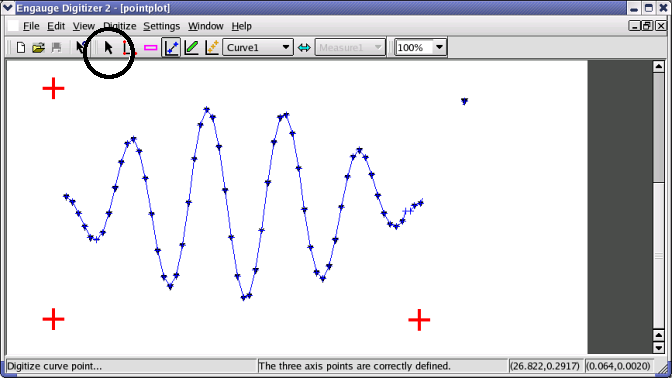Click the cyan measure arrows icon
This screenshot has height=378, width=672.
click(x=304, y=48)
